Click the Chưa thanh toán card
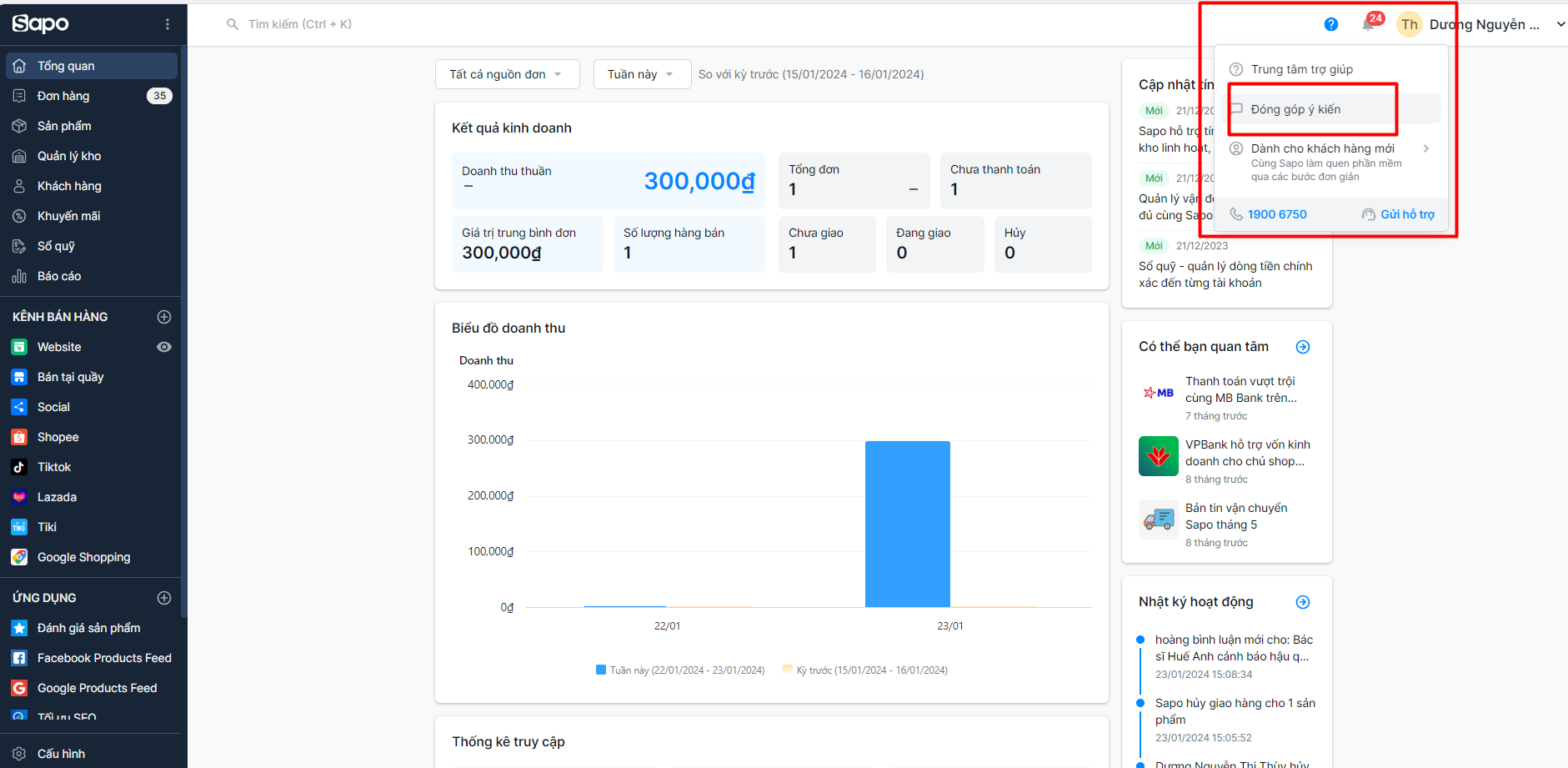This screenshot has height=768, width=1568. [x=1015, y=180]
